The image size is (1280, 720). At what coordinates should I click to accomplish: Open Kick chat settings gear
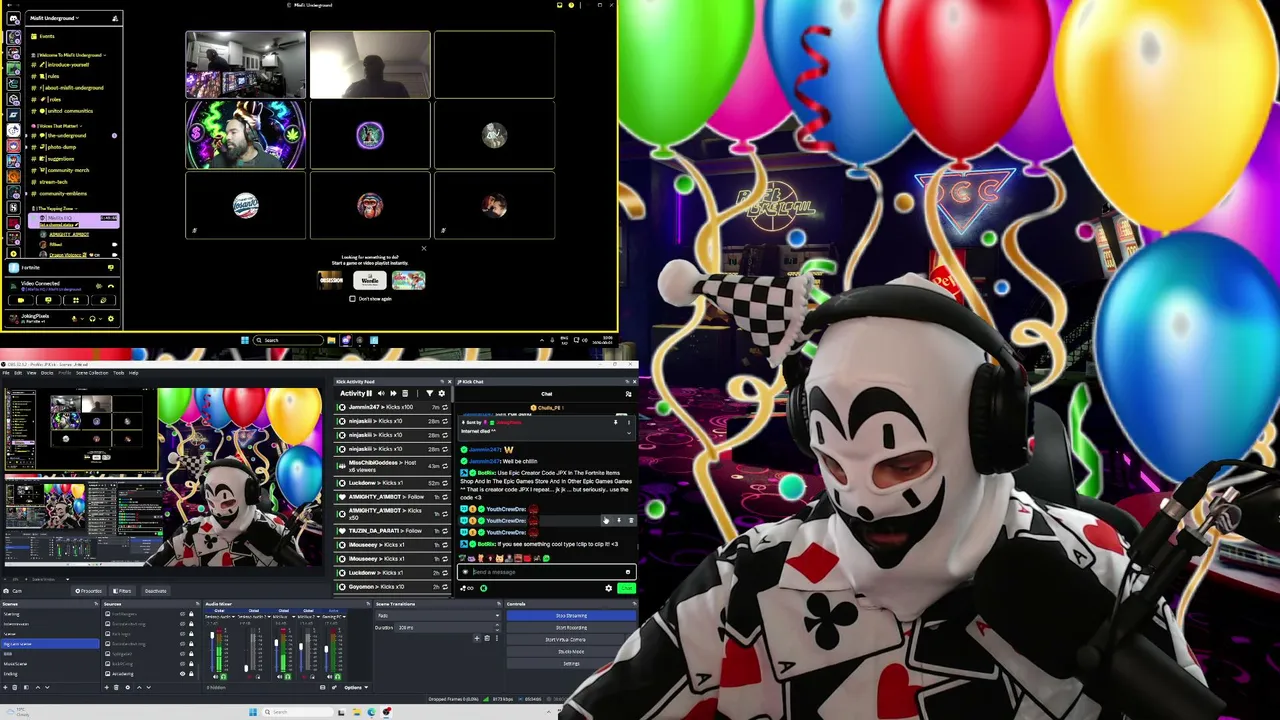coord(608,588)
